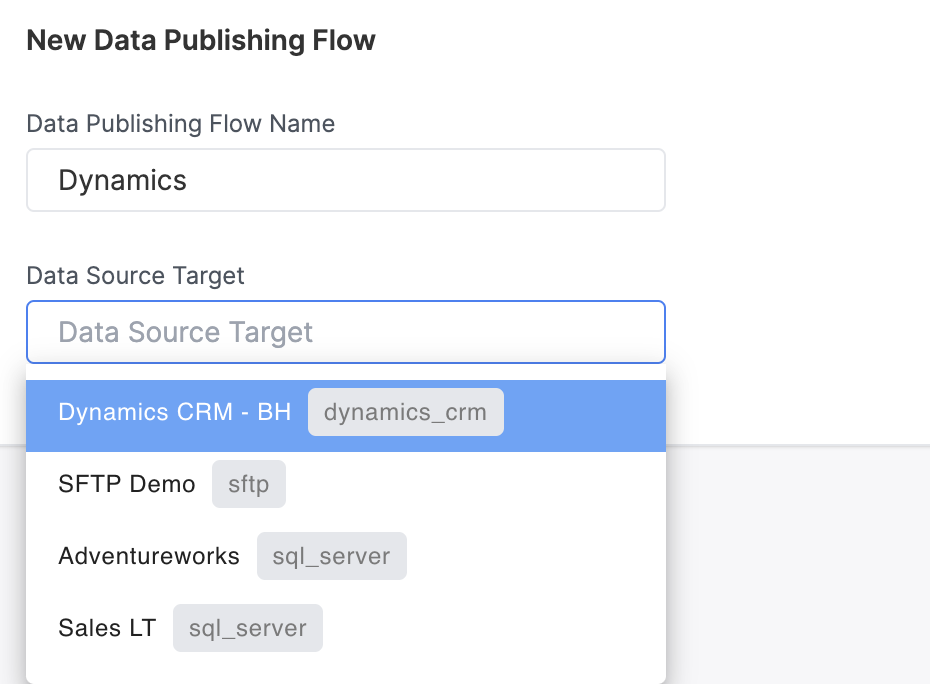Select the Sales LT entry

tap(346, 628)
